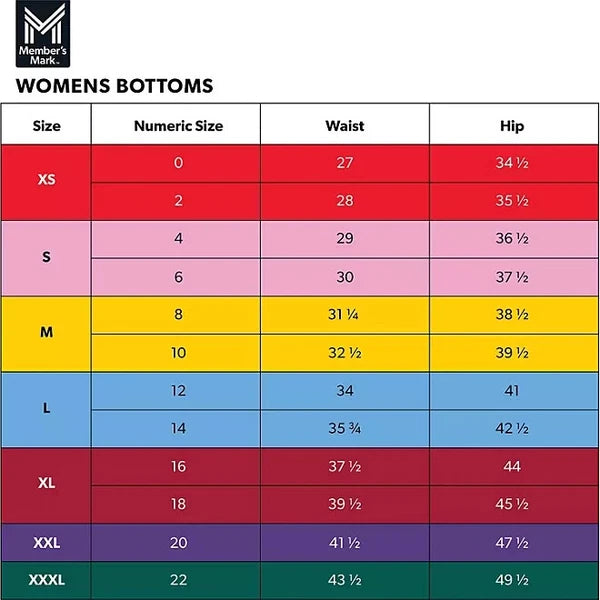Select the blue L size cell
Viewport: 600px width, 600px height.
pyautogui.click(x=47, y=409)
